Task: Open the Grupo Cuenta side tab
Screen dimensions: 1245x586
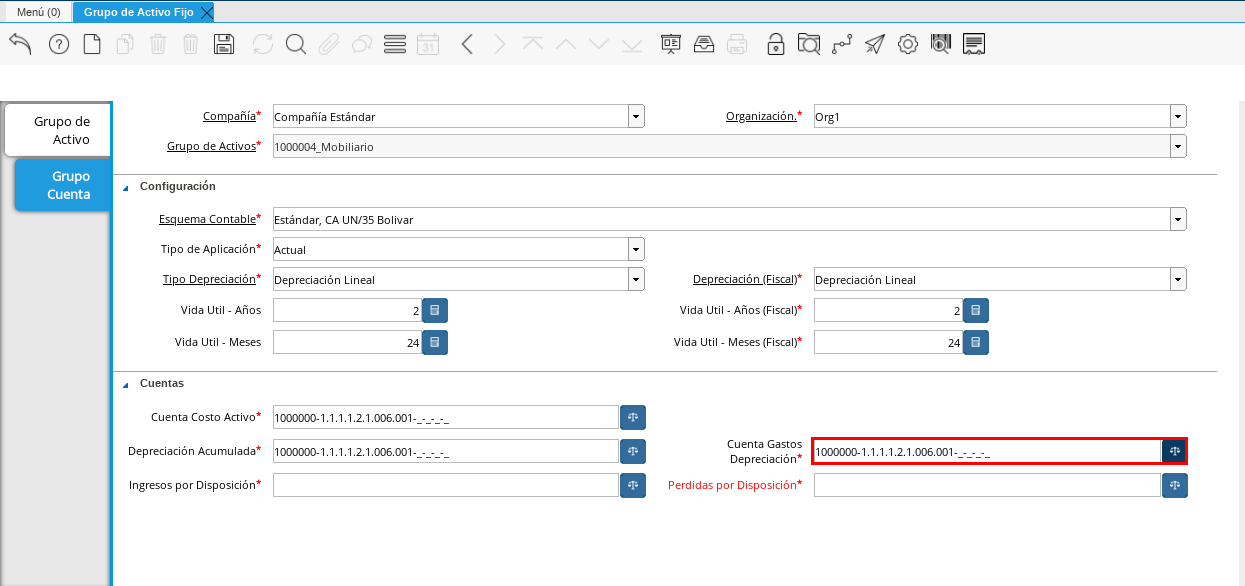Action: (x=63, y=185)
